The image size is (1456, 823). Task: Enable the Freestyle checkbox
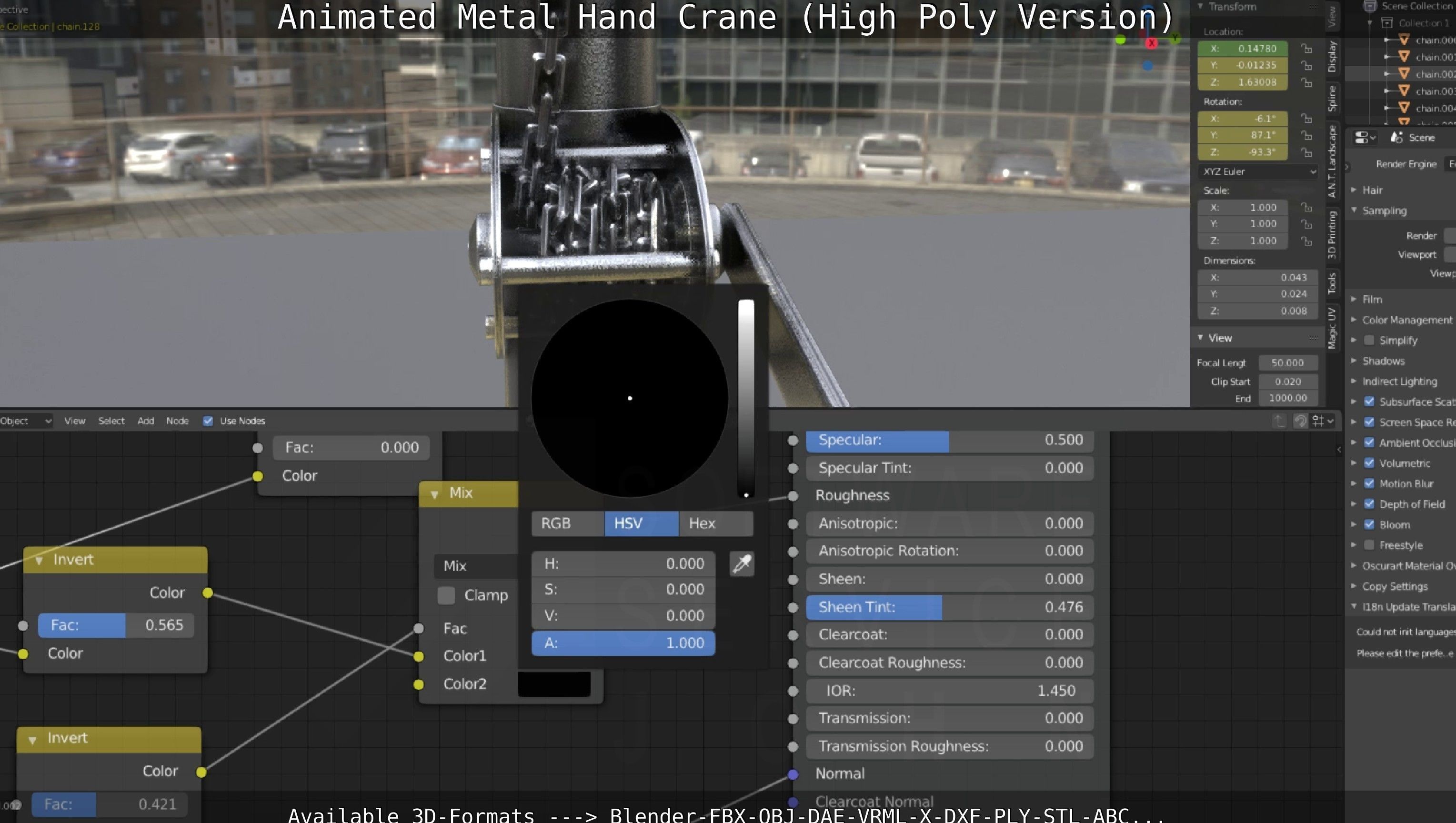click(1369, 545)
